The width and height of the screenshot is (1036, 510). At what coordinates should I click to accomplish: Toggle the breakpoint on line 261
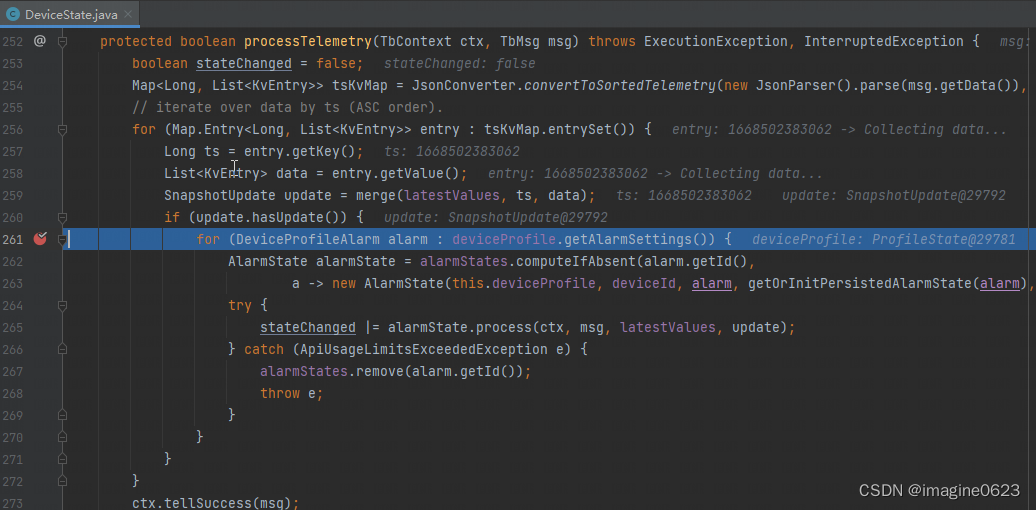click(x=40, y=239)
